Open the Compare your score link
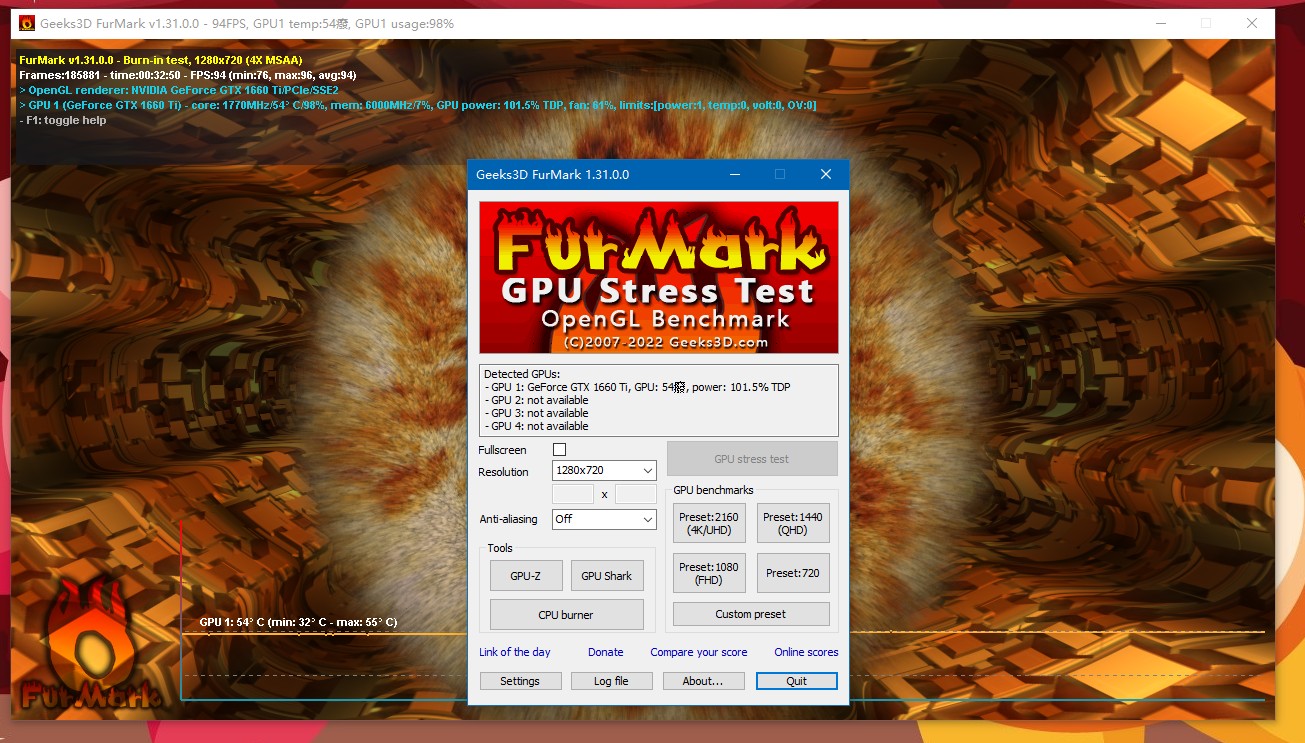Image resolution: width=1305 pixels, height=743 pixels. [x=699, y=652]
